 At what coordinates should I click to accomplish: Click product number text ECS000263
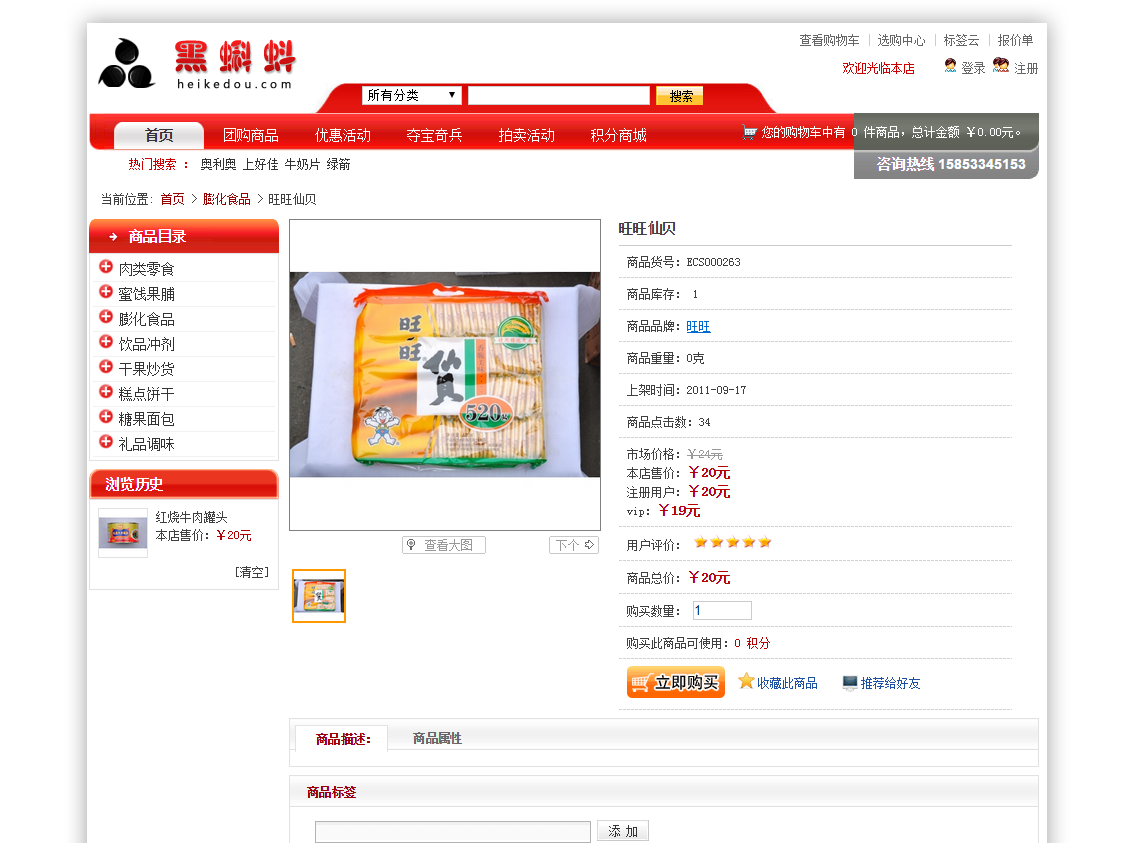713,262
